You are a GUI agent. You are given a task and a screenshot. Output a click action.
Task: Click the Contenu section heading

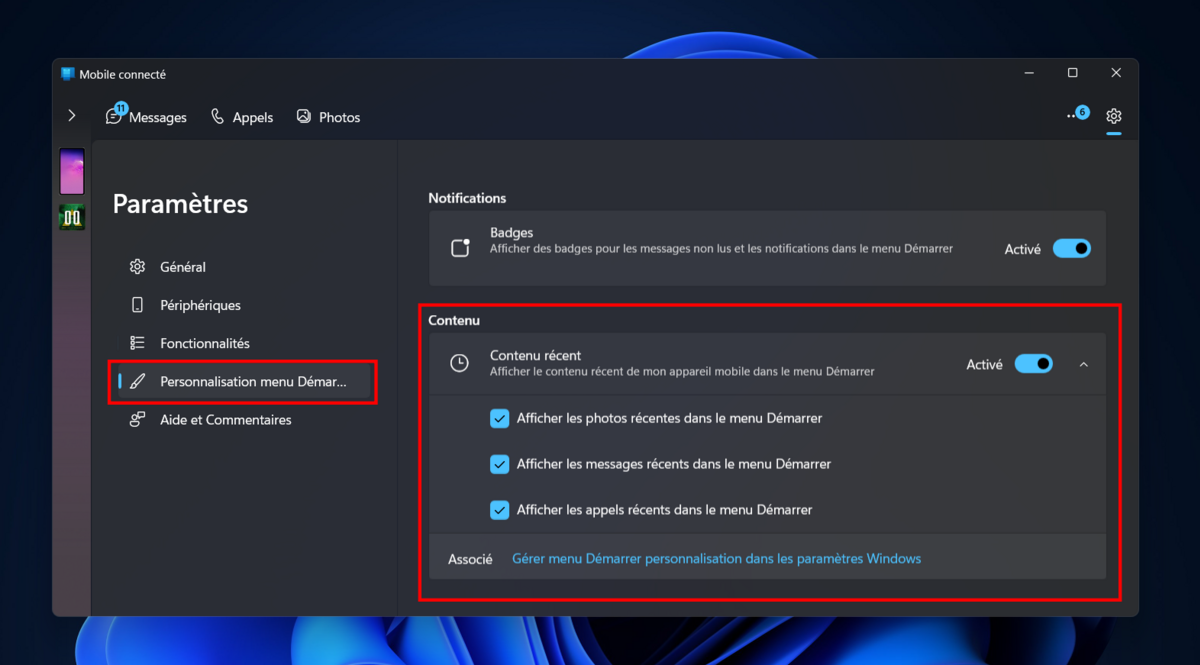454,320
